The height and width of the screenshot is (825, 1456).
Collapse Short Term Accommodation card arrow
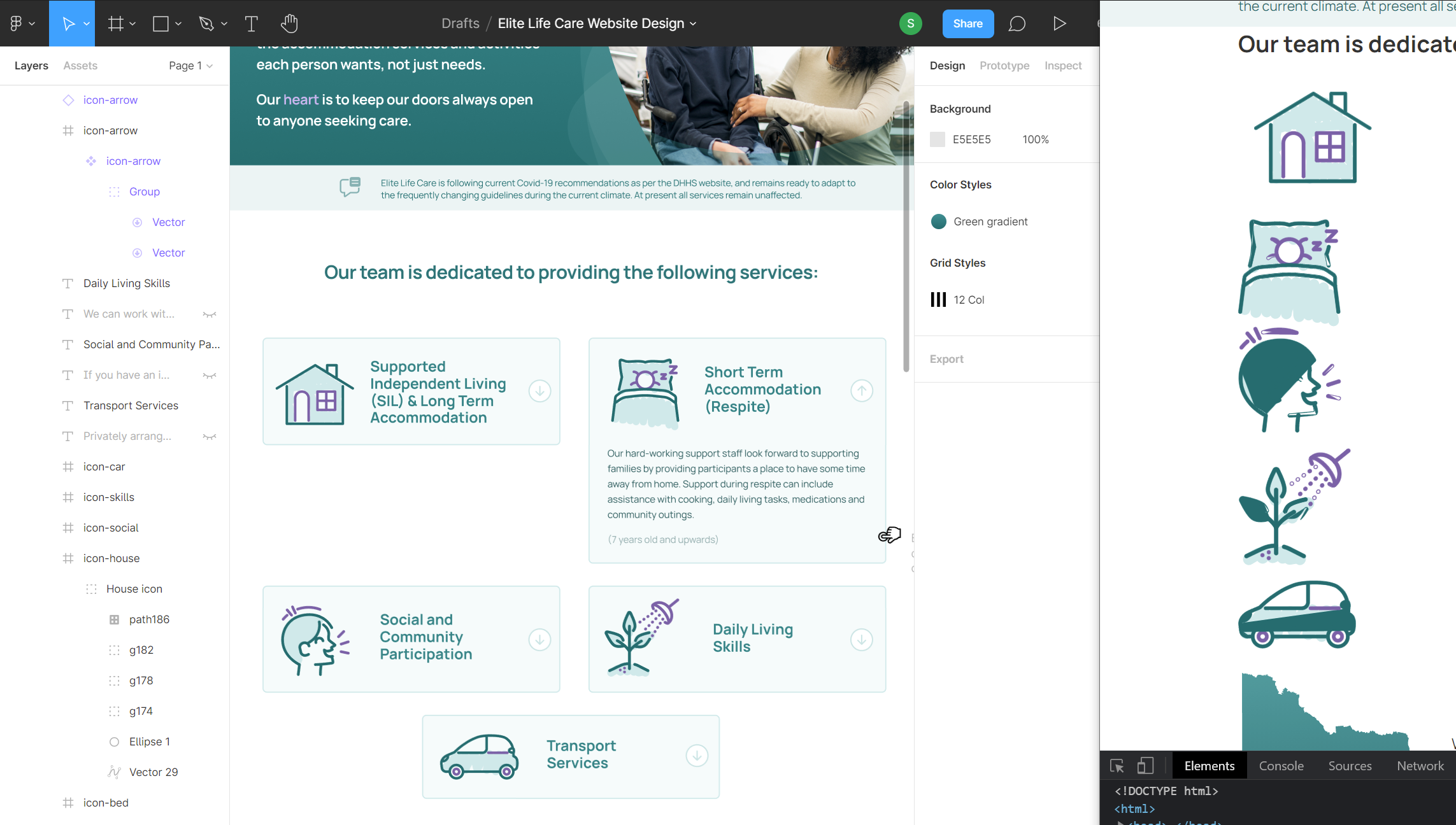click(x=861, y=390)
